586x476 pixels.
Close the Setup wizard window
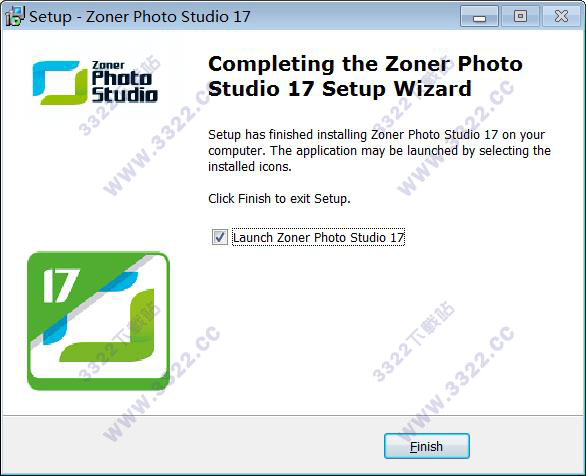[x=561, y=16]
